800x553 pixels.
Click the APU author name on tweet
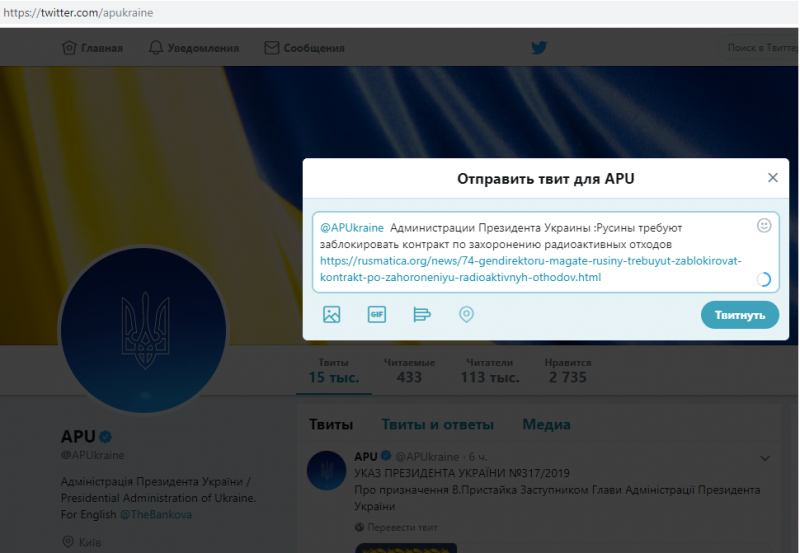click(366, 457)
